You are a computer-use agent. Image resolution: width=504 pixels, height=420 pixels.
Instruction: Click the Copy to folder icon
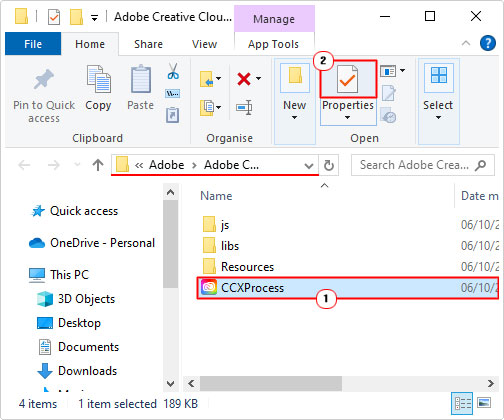click(207, 107)
